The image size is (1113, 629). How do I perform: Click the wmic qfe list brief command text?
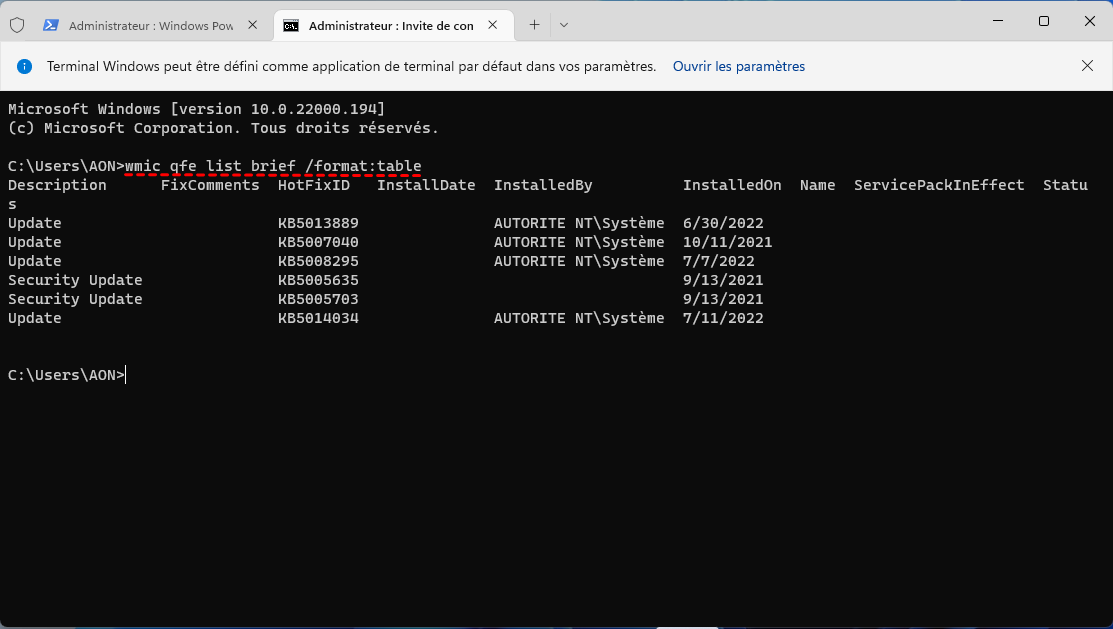[x=273, y=166]
